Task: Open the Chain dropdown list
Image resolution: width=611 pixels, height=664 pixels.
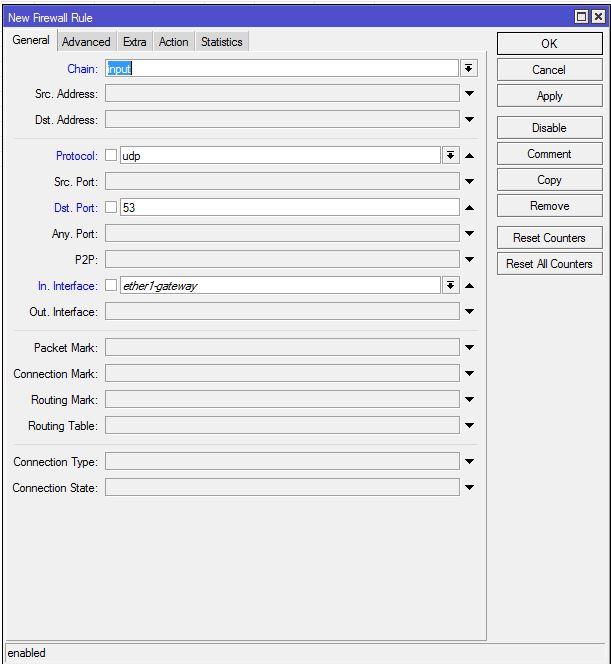Action: click(469, 68)
